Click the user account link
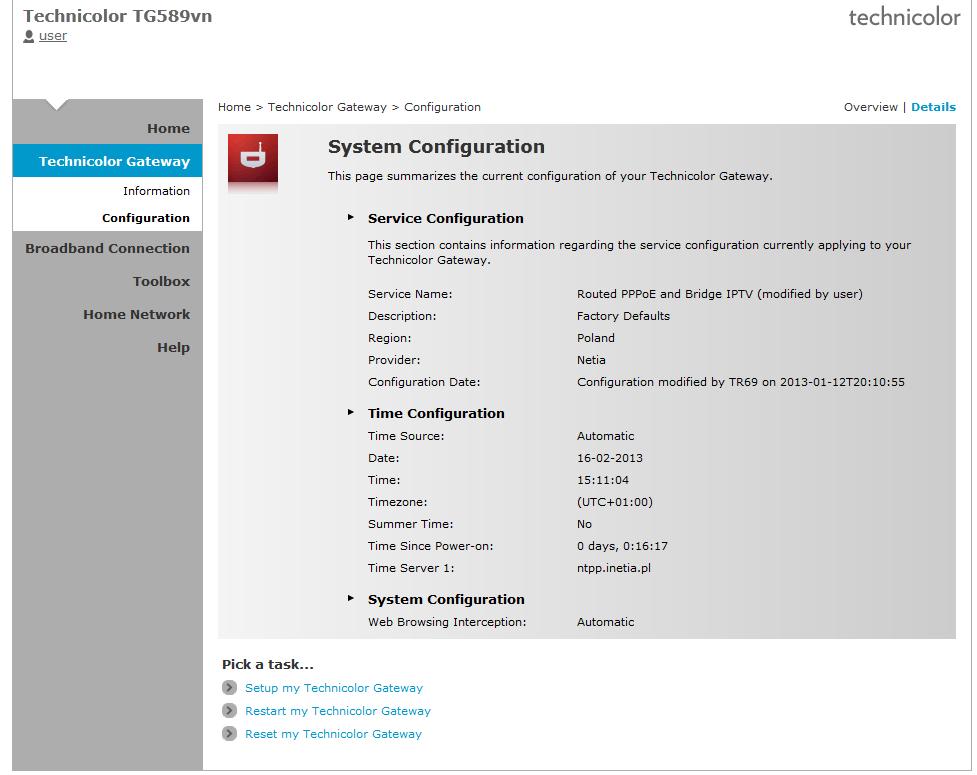Screen dimensions: 977x775 pos(53,36)
